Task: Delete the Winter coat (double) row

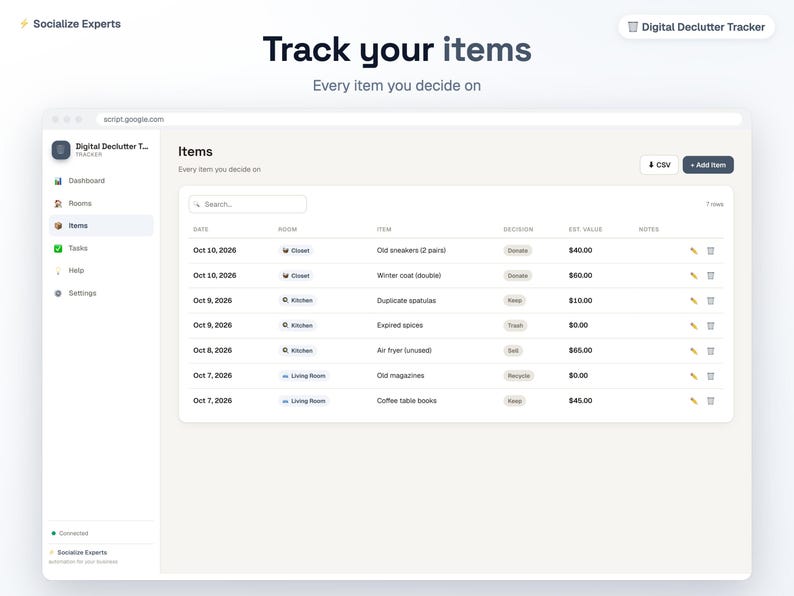Action: pyautogui.click(x=710, y=275)
